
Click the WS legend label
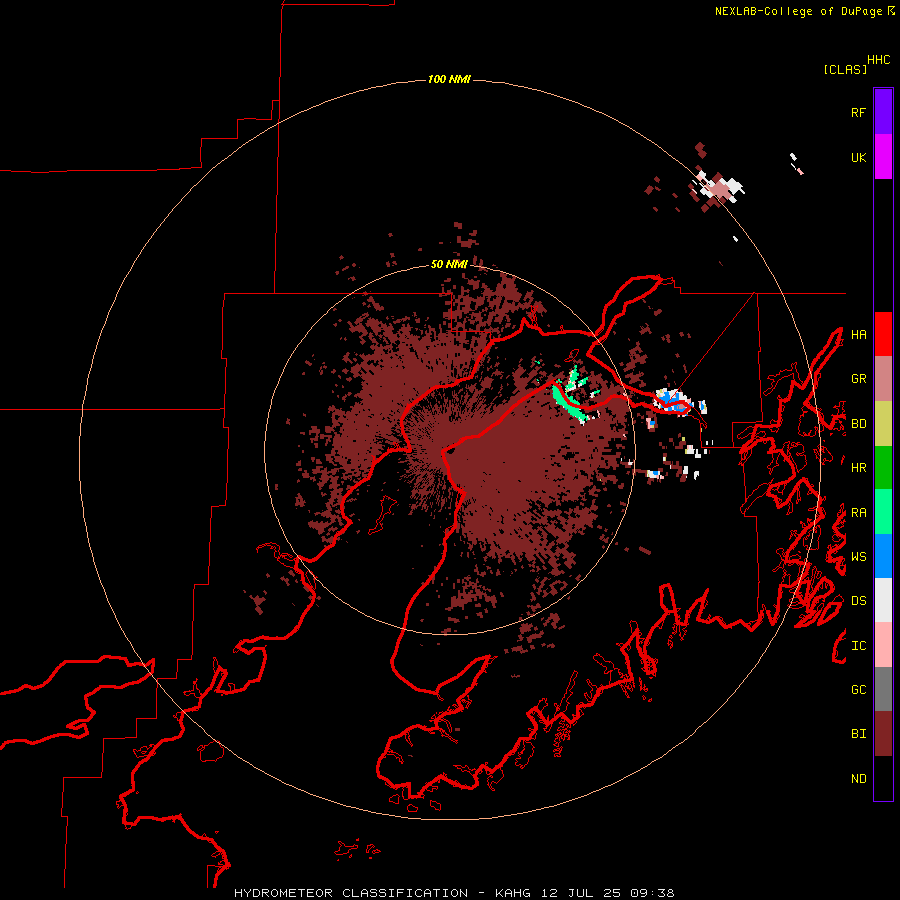point(858,557)
